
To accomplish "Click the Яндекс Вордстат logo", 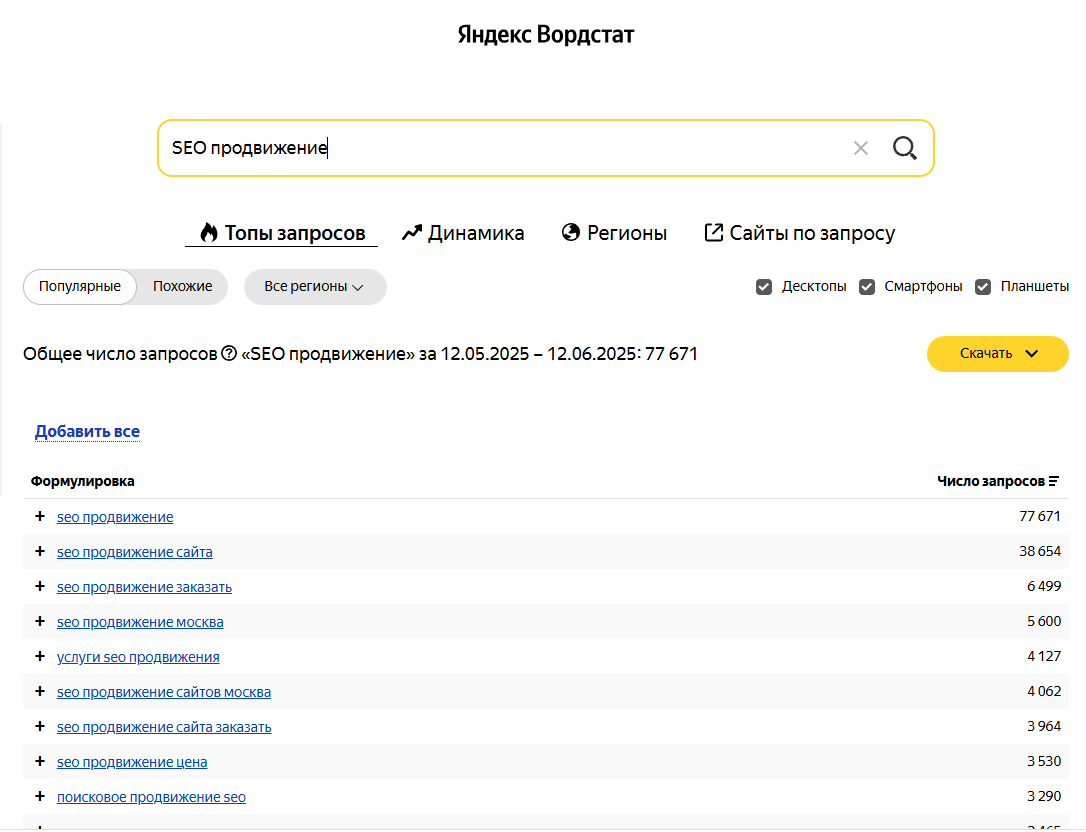I will click(x=546, y=34).
